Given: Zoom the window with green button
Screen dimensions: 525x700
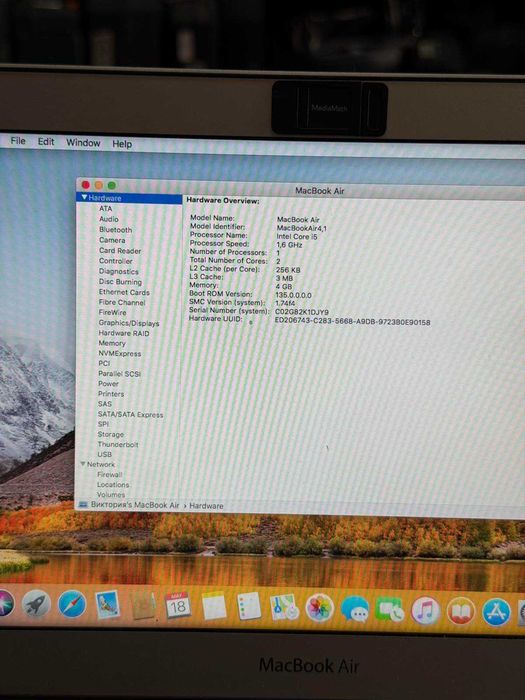Looking at the screenshot, I should point(112,185).
